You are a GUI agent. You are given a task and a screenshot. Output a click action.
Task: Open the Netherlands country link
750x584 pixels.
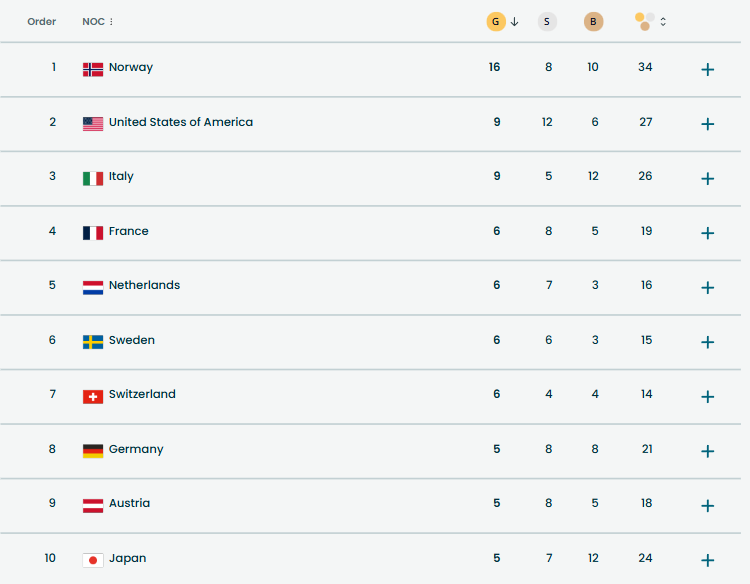pos(144,285)
